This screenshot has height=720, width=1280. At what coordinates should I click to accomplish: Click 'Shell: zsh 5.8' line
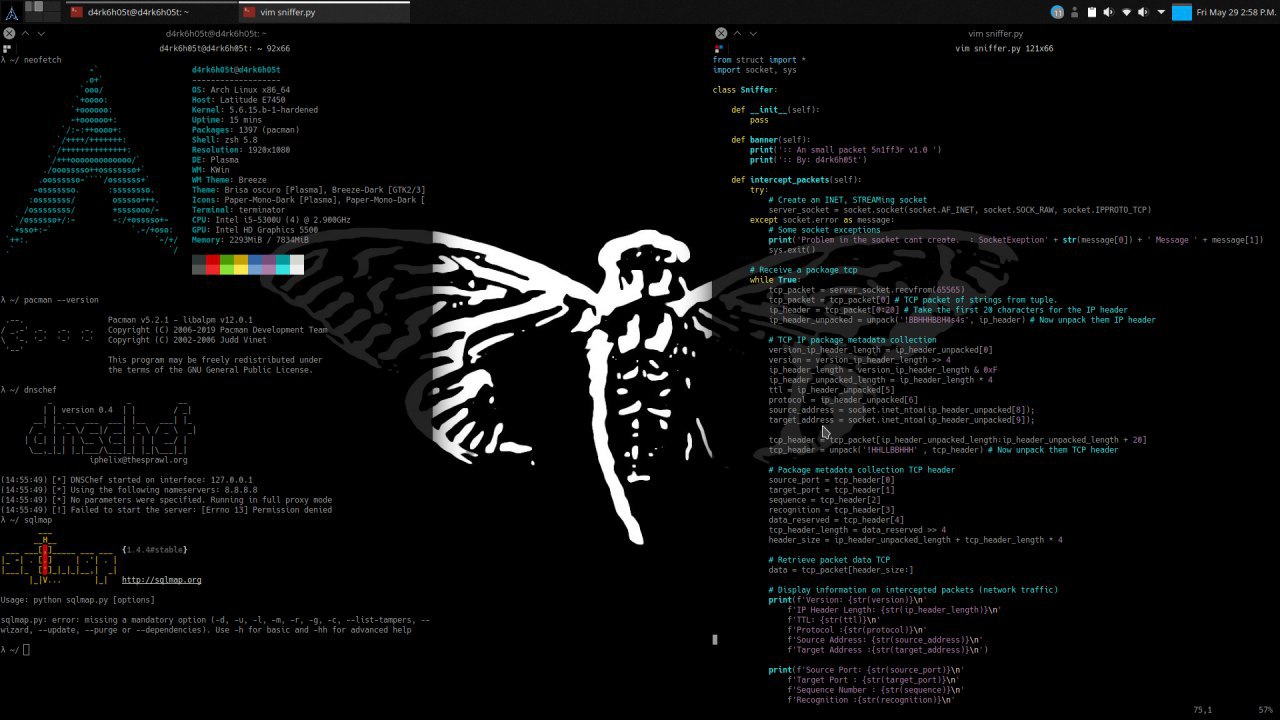[224, 140]
